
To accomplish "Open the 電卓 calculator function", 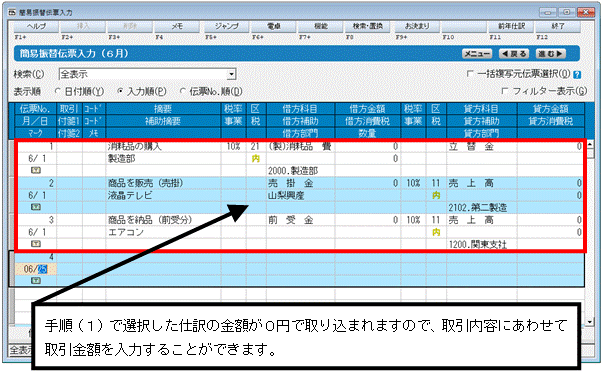I will coord(273,27).
